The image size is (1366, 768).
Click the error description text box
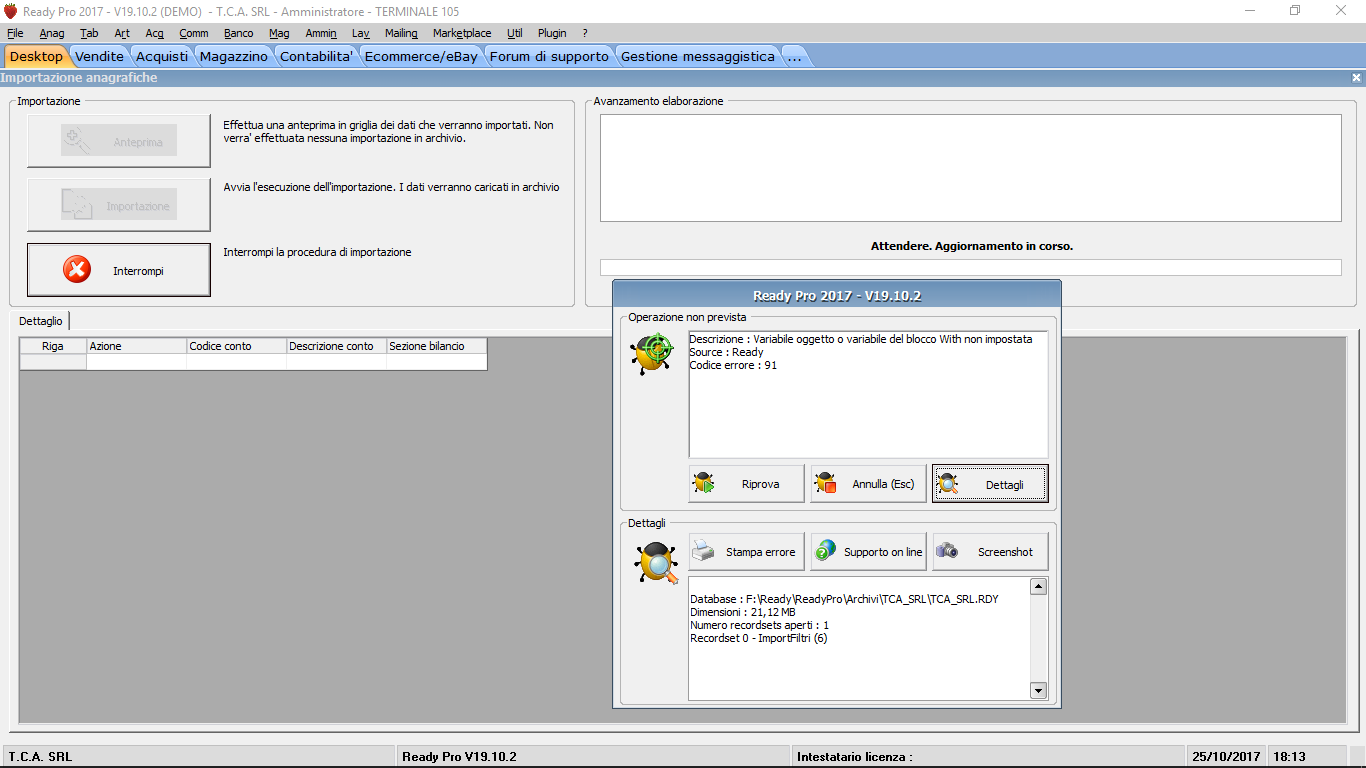coord(868,395)
